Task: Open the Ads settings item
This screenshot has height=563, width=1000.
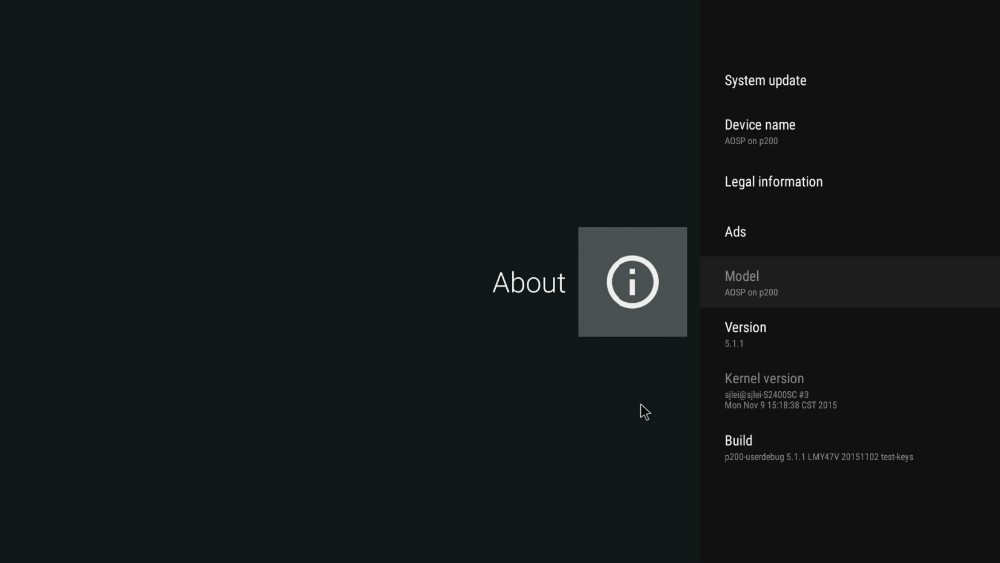Action: point(735,232)
